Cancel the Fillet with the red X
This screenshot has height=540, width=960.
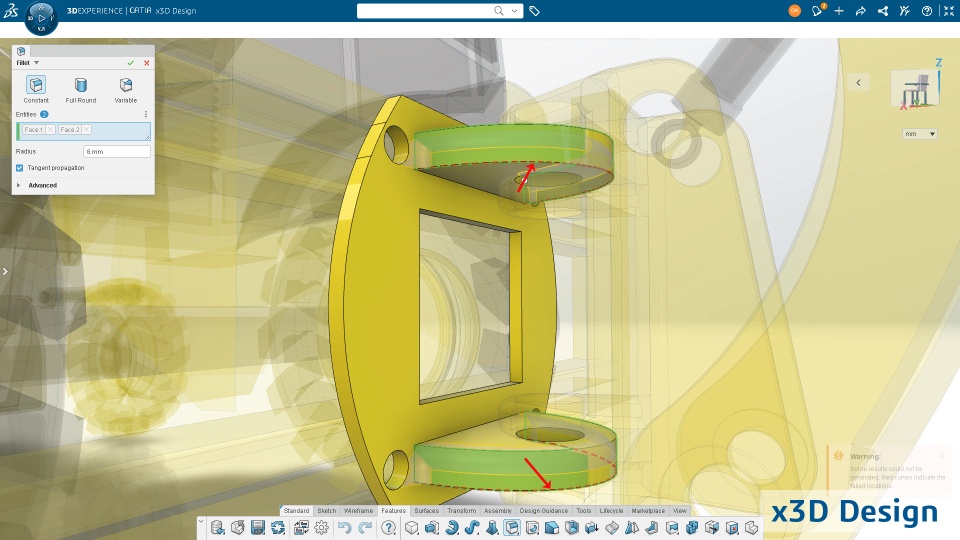pos(146,63)
